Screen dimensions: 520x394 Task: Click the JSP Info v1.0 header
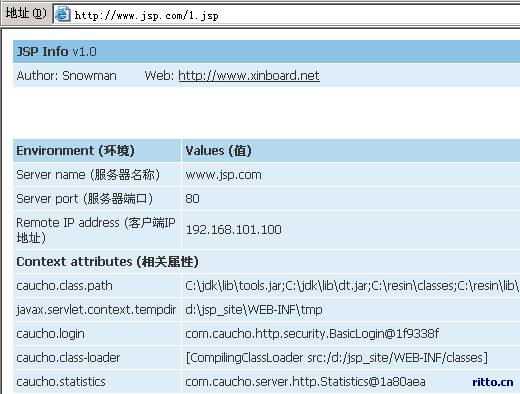(56, 52)
